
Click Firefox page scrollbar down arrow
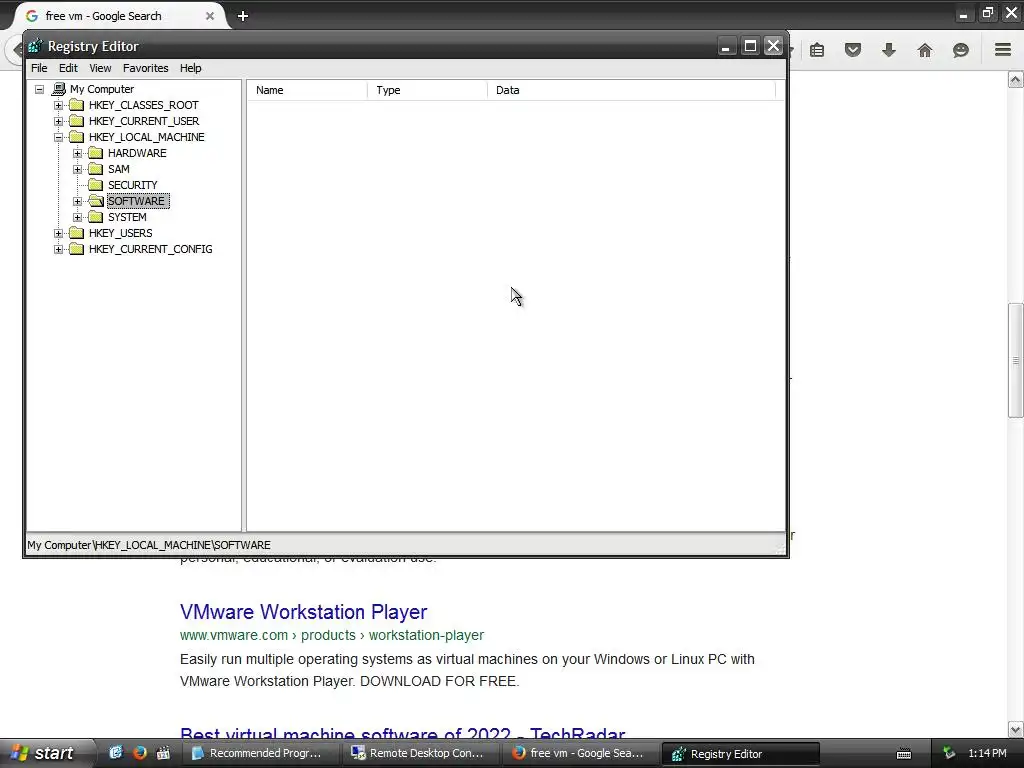click(1015, 729)
